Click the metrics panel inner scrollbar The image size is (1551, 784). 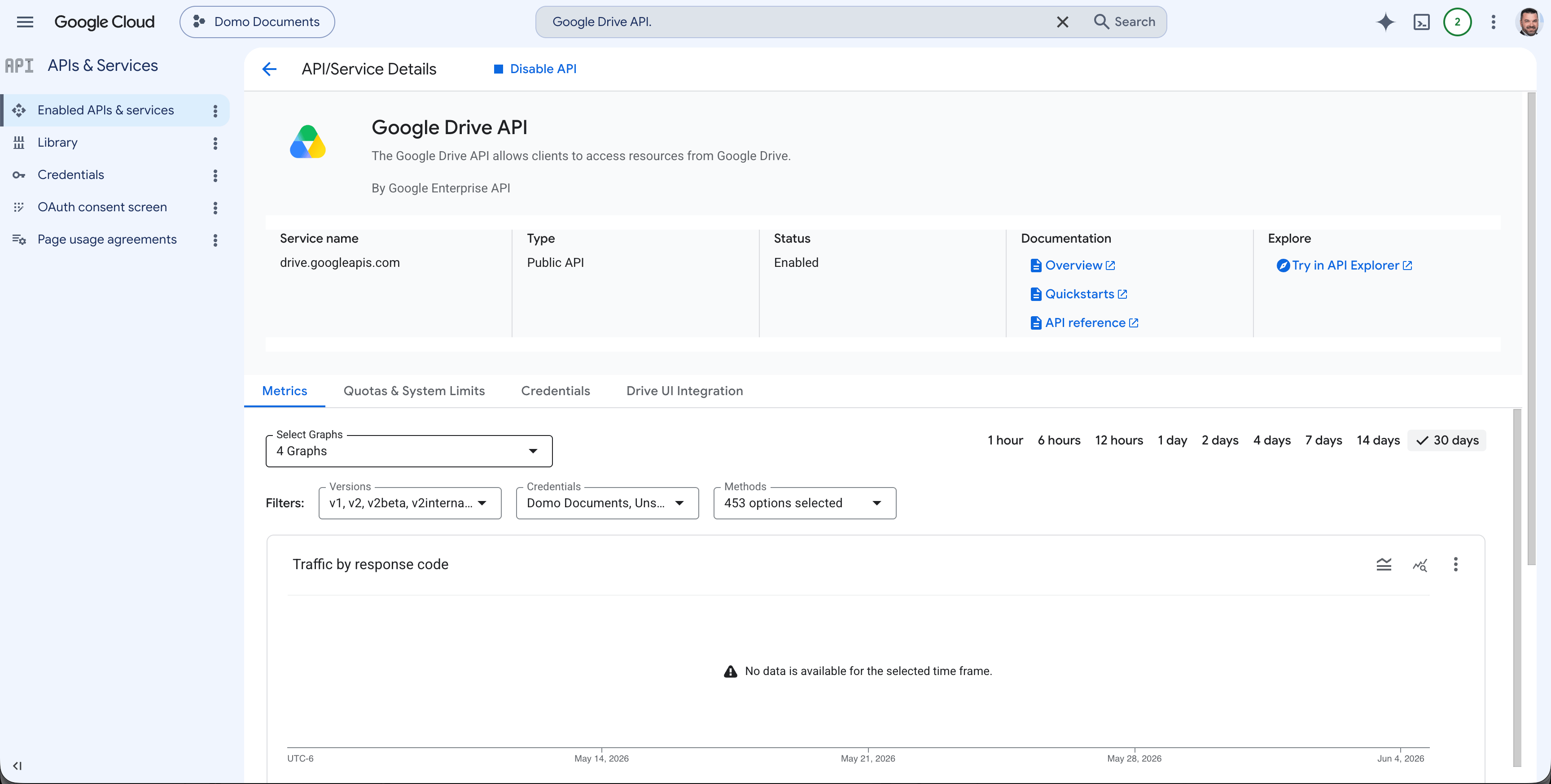pos(1517,588)
